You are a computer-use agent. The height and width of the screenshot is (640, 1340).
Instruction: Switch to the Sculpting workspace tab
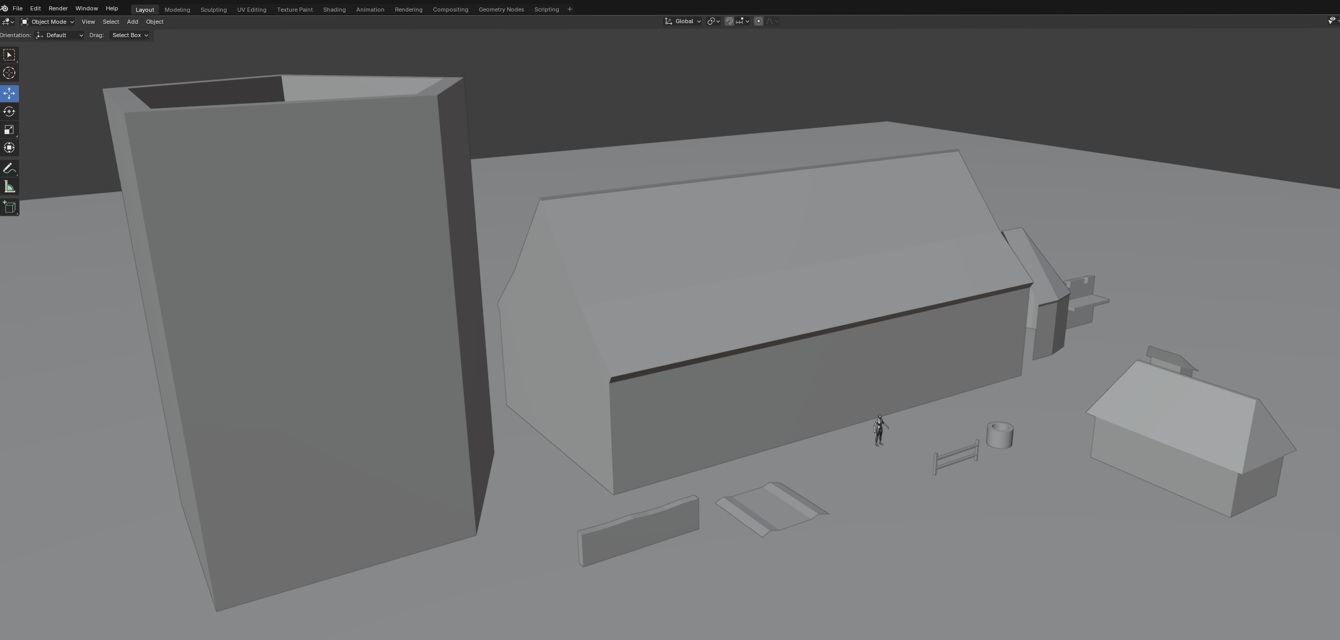pyautogui.click(x=213, y=9)
